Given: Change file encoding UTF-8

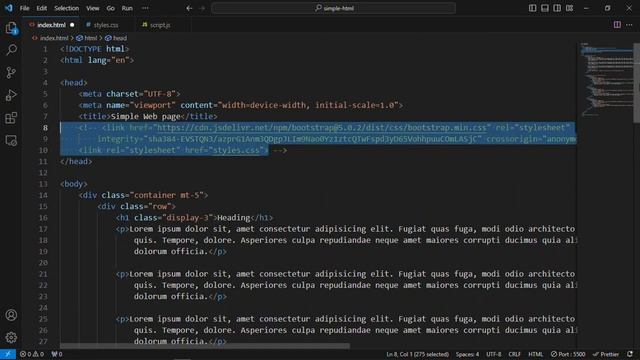Looking at the screenshot, I should coord(493,354).
